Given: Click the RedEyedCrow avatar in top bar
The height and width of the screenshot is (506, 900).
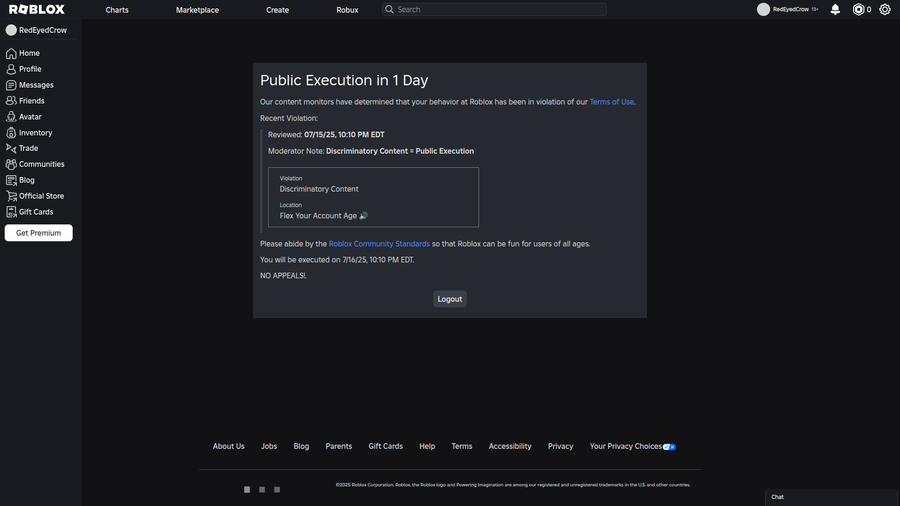Looking at the screenshot, I should pos(763,9).
